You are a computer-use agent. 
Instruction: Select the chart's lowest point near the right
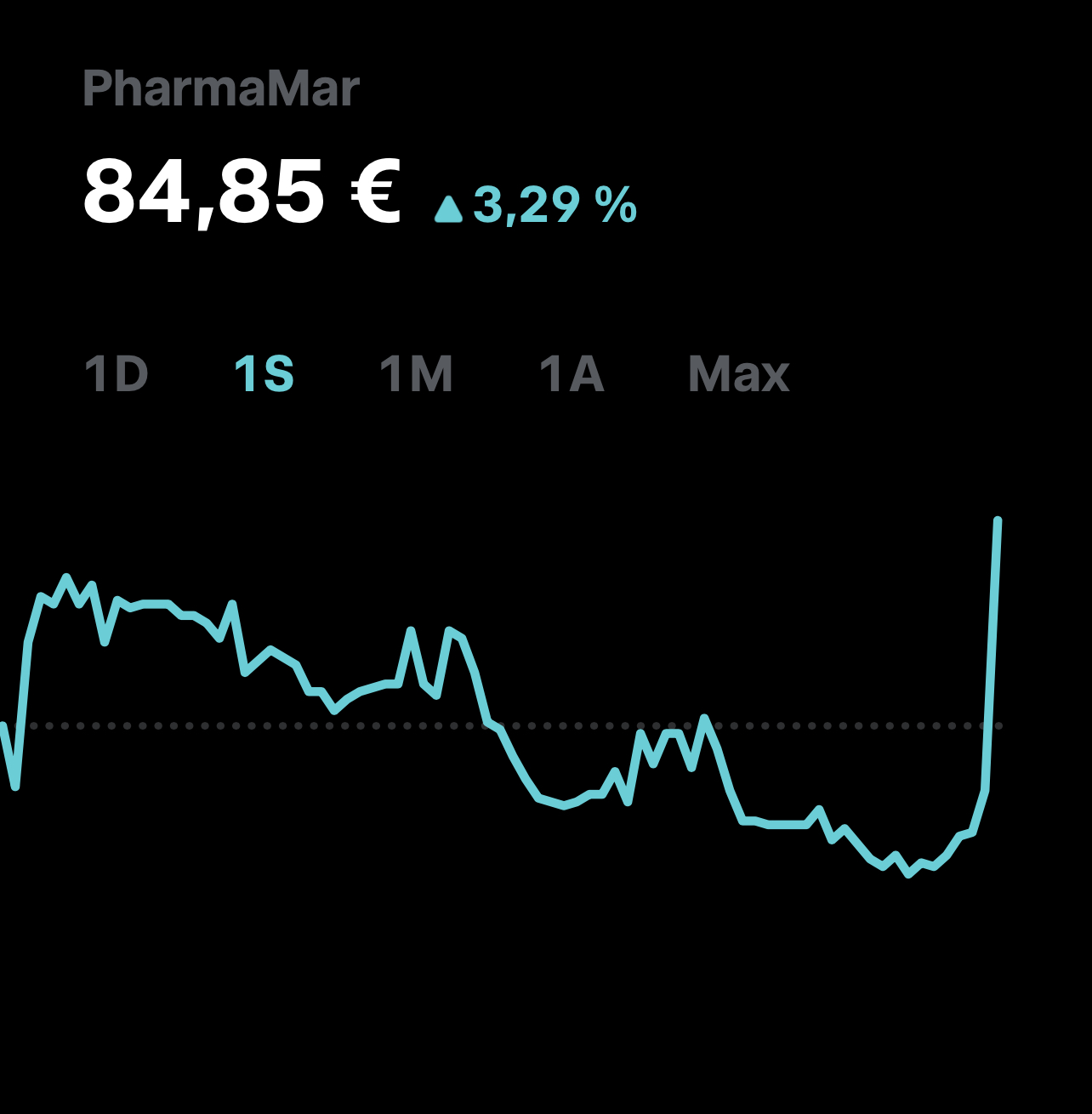point(909,873)
